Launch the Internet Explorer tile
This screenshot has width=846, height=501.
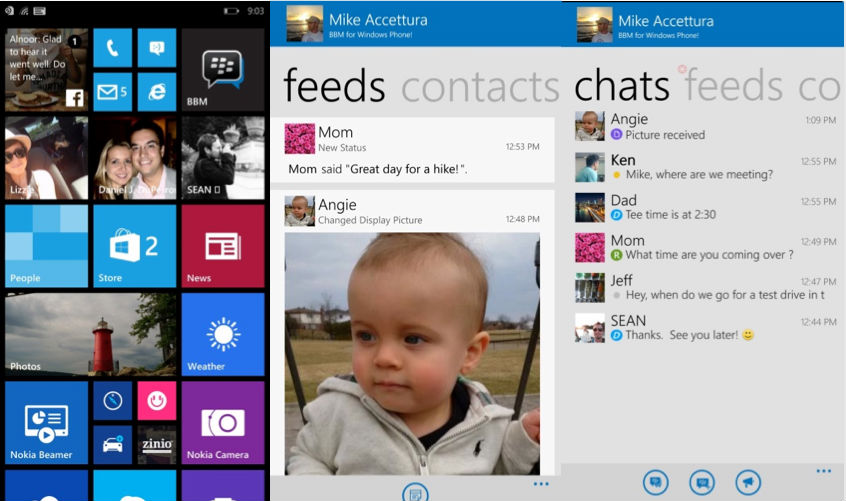[x=157, y=92]
